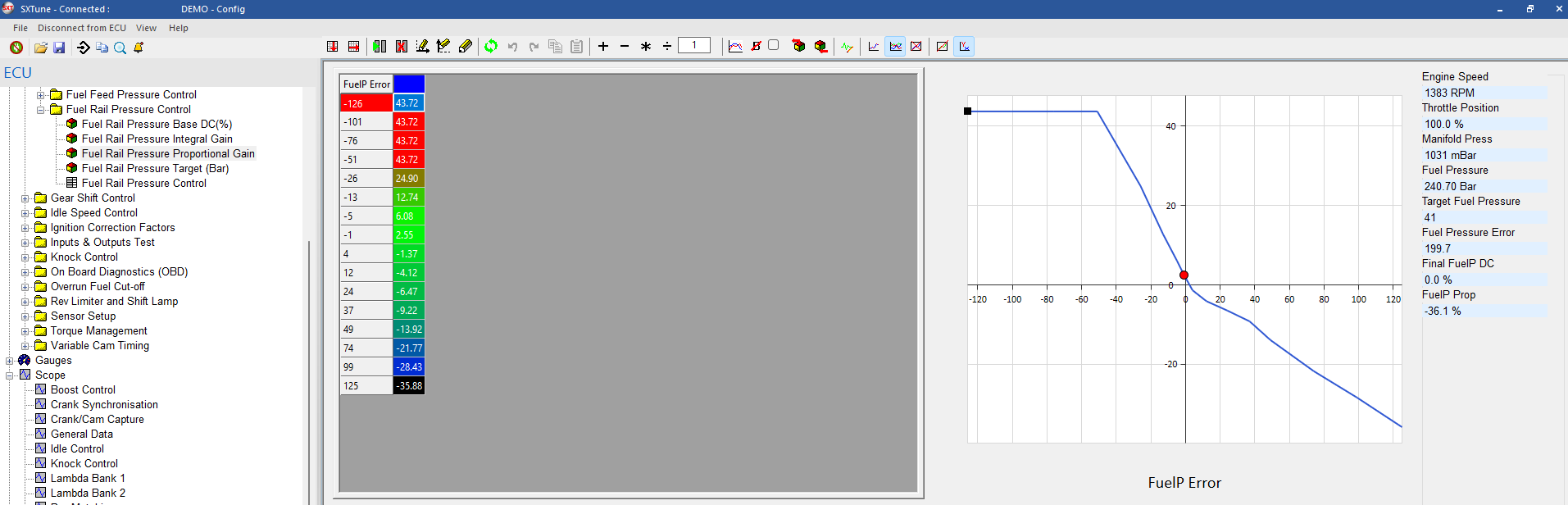Click the magnifying glass search icon
The height and width of the screenshot is (505, 1568).
120,48
